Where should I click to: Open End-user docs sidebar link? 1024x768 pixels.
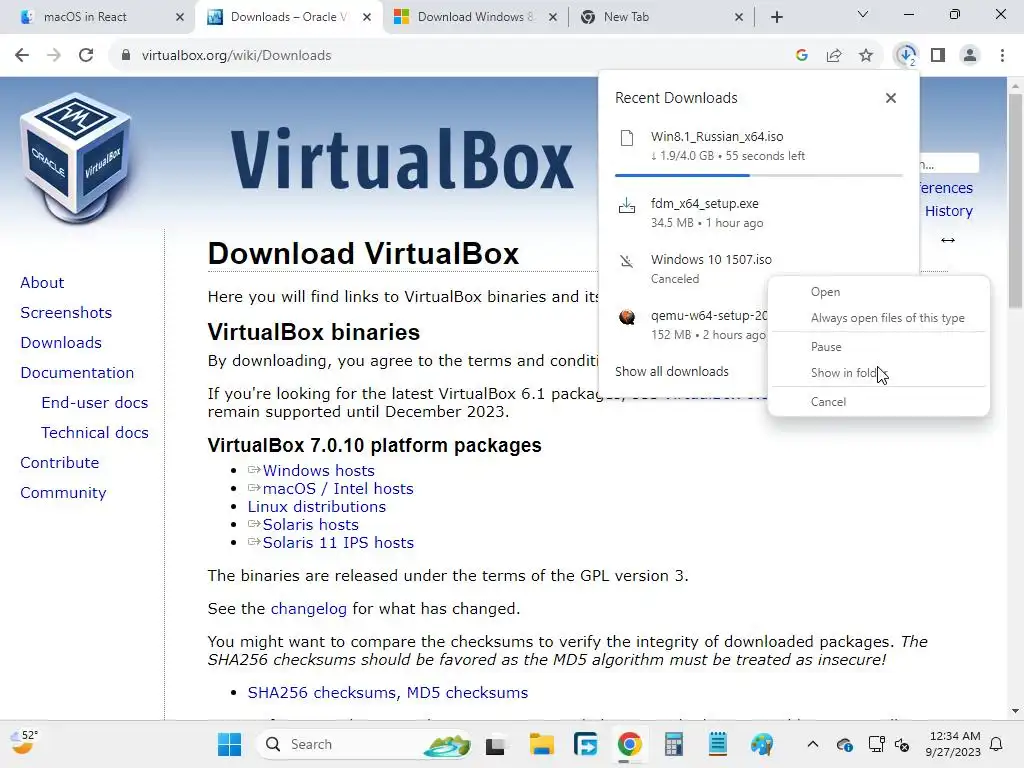[x=95, y=403]
